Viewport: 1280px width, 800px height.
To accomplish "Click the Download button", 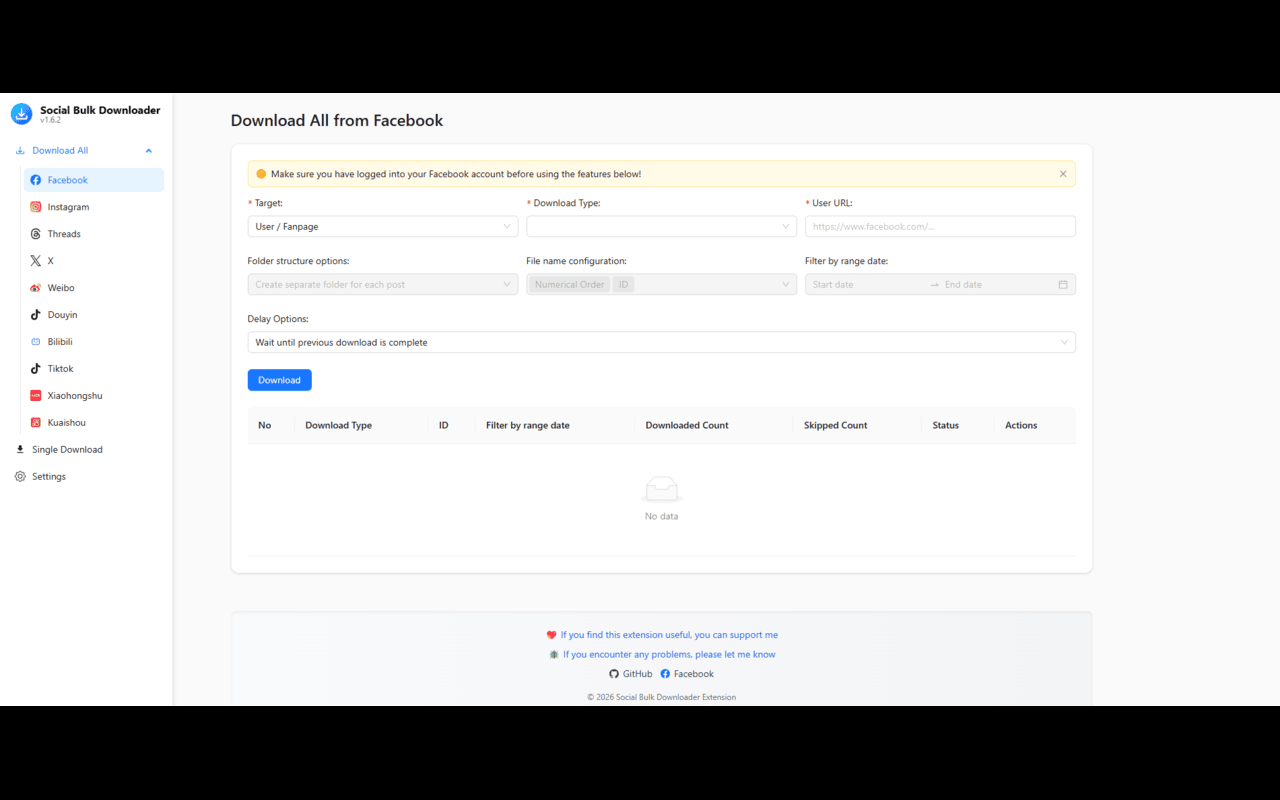I will (x=279, y=379).
